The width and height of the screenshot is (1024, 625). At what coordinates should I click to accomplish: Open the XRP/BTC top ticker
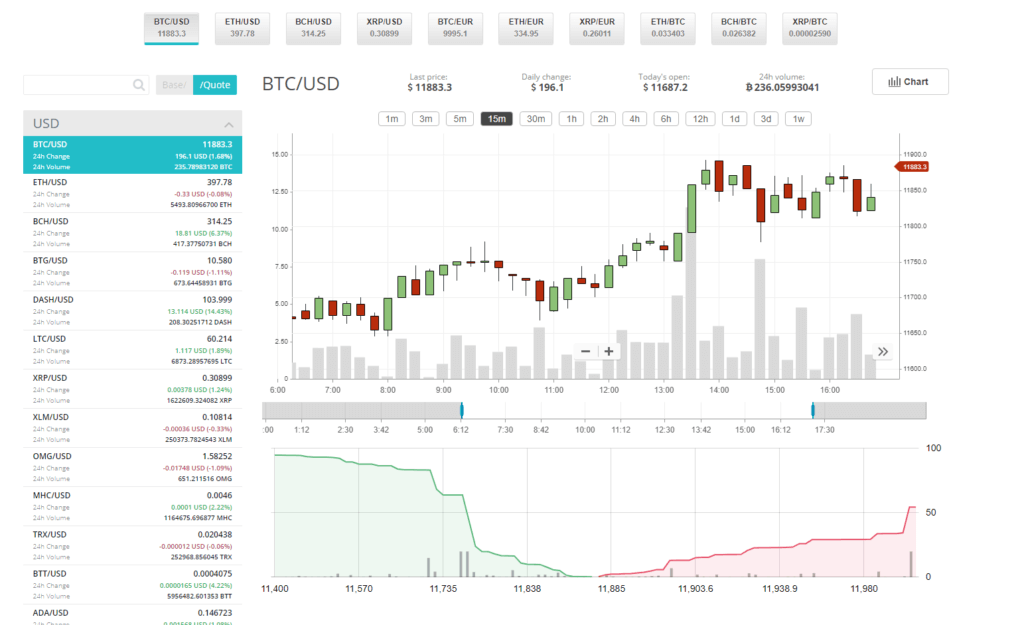point(809,28)
